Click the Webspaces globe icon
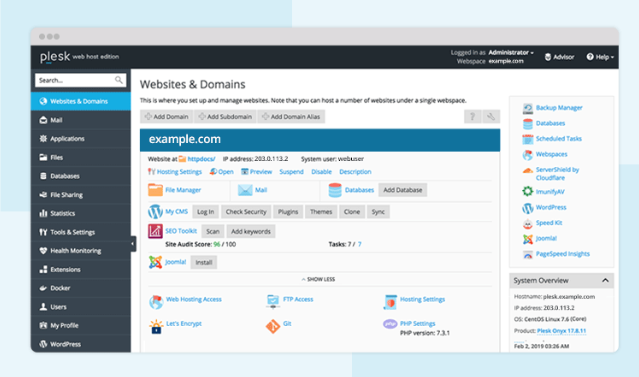 click(528, 154)
